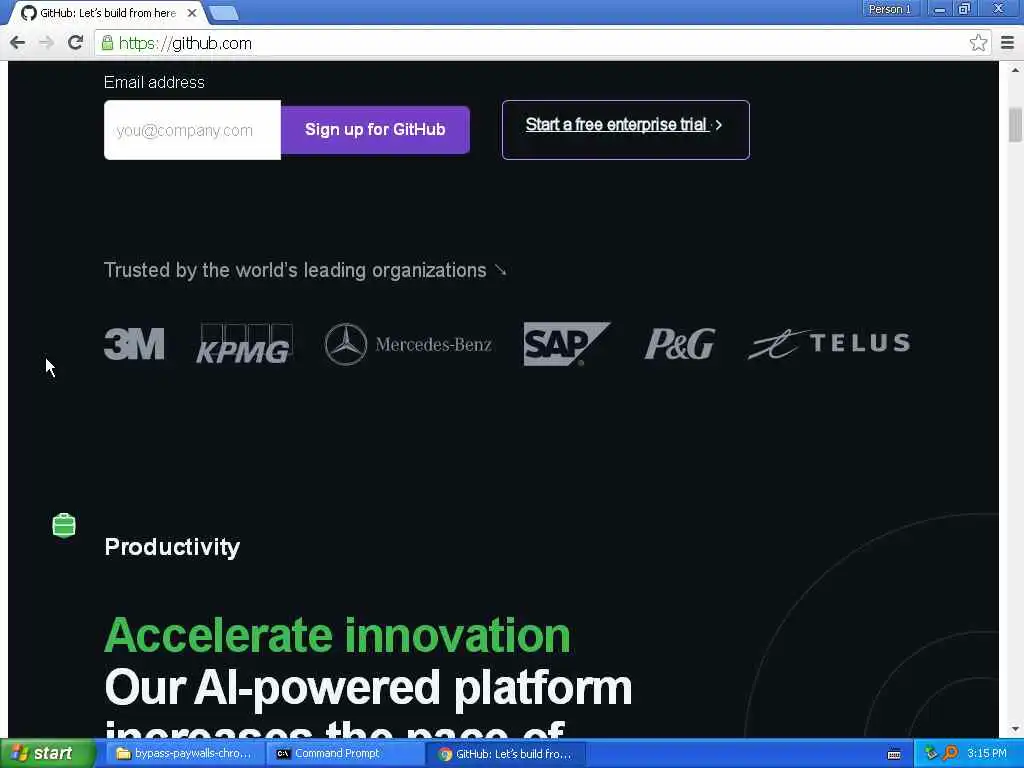Click the scrollbar up arrow
The image size is (1024, 768).
pyautogui.click(x=1015, y=69)
